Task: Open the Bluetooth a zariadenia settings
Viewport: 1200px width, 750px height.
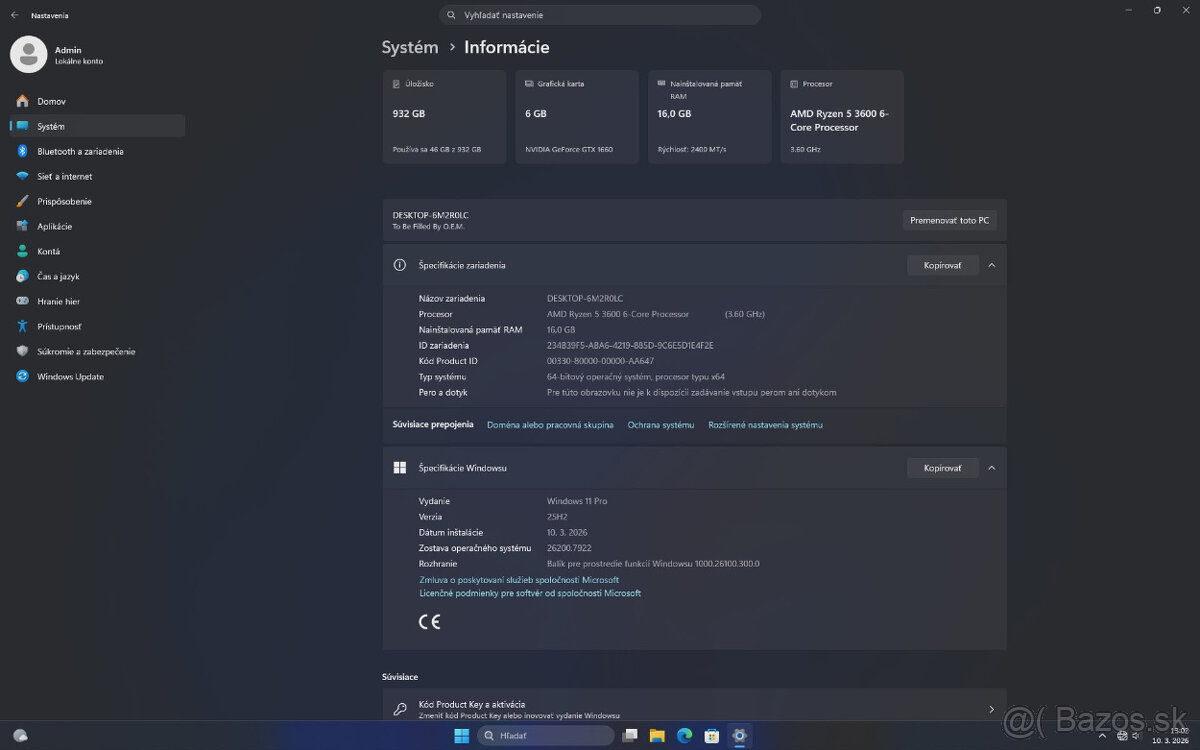Action: click(x=80, y=151)
